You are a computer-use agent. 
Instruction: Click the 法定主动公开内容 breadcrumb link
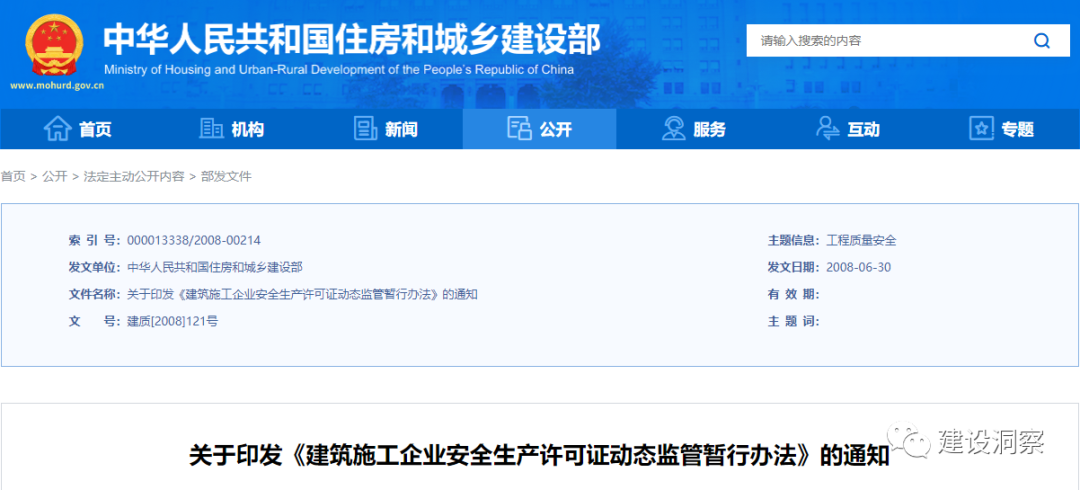pos(134,176)
